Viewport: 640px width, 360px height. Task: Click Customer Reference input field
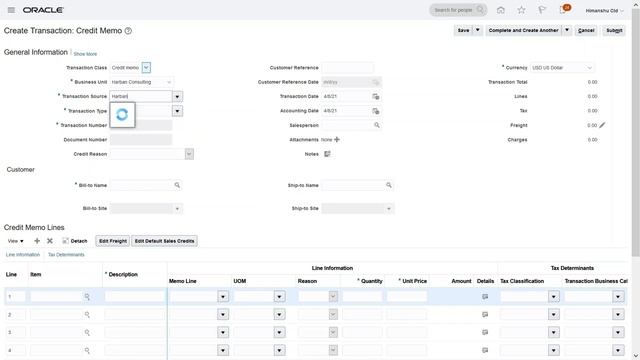pyautogui.click(x=347, y=68)
